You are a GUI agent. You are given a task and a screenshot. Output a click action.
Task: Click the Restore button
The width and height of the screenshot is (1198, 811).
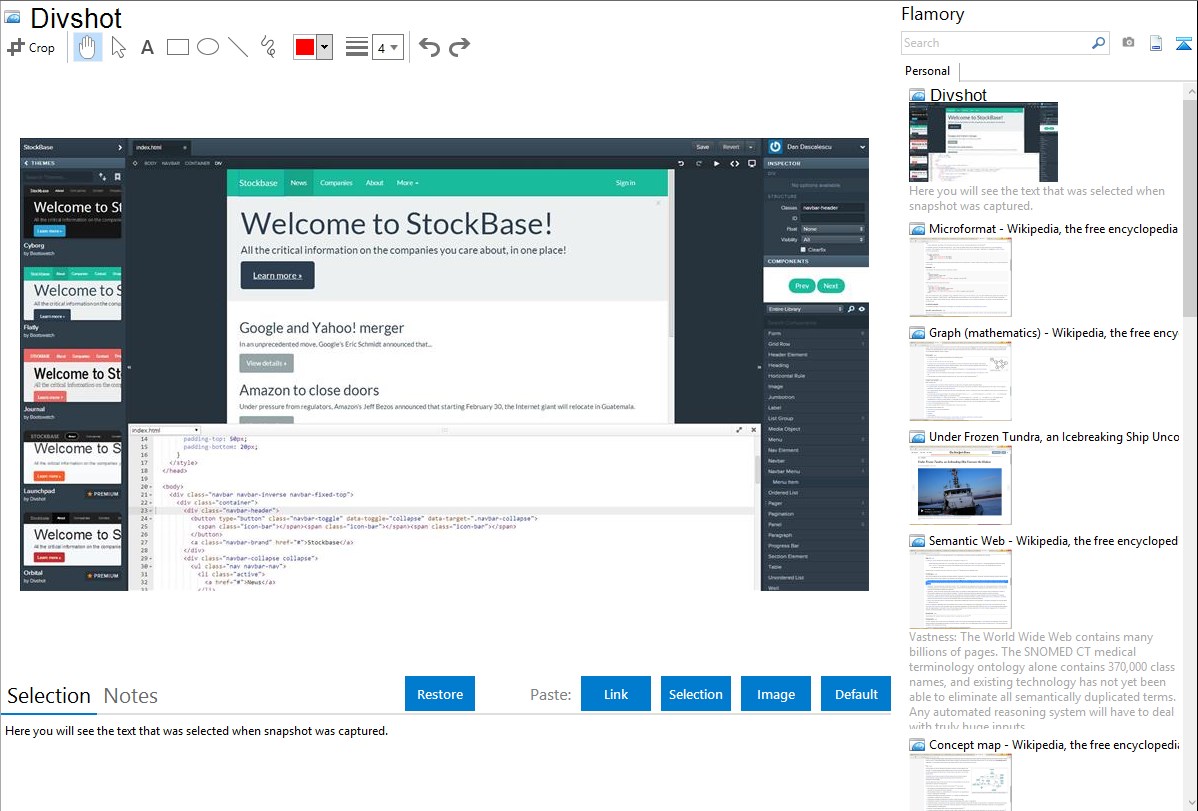click(440, 694)
